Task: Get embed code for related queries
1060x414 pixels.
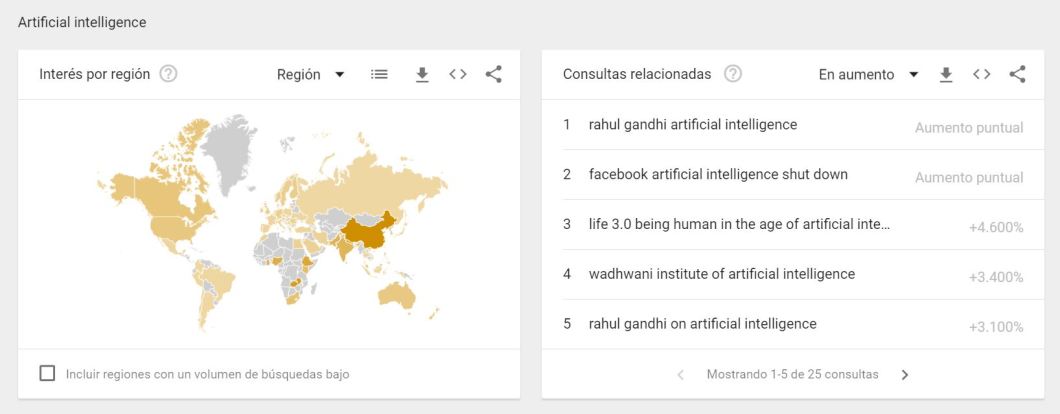Action: pyautogui.click(x=982, y=74)
